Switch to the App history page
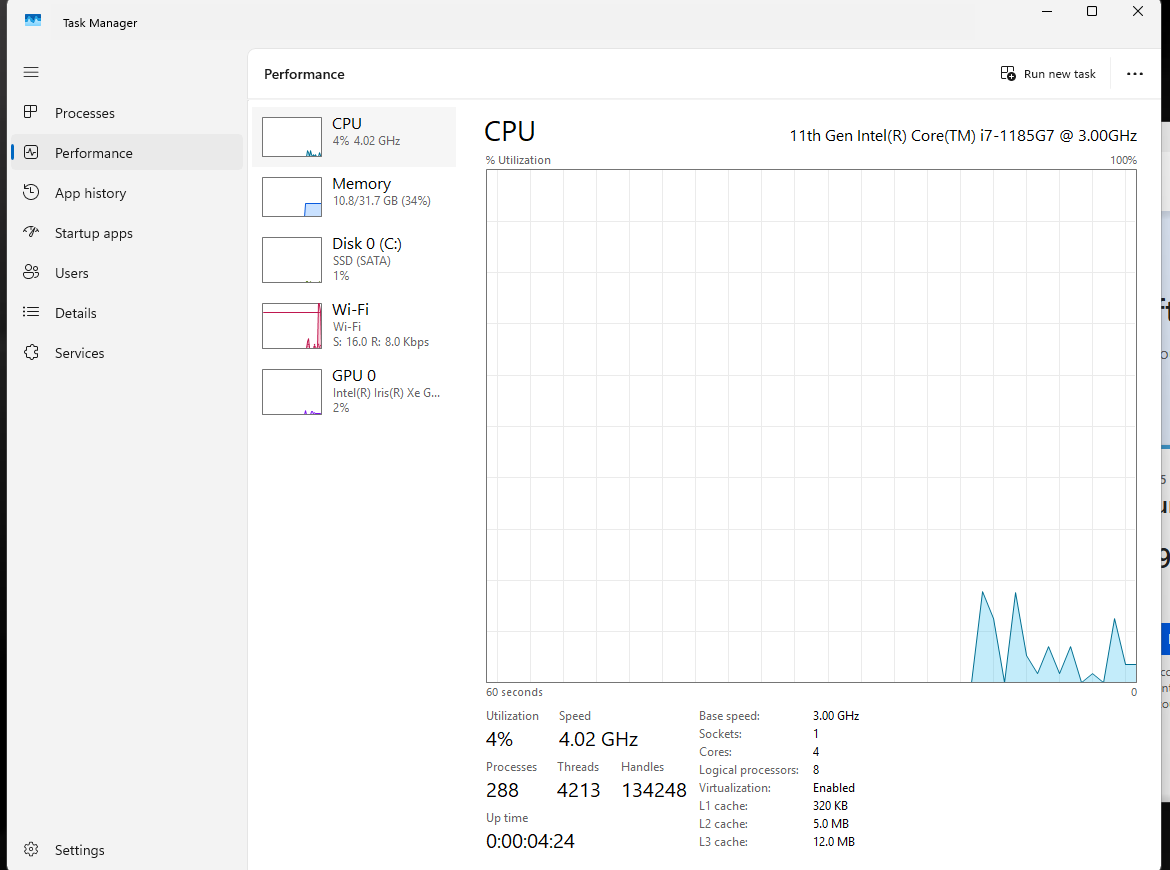This screenshot has height=870, width=1170. click(90, 193)
